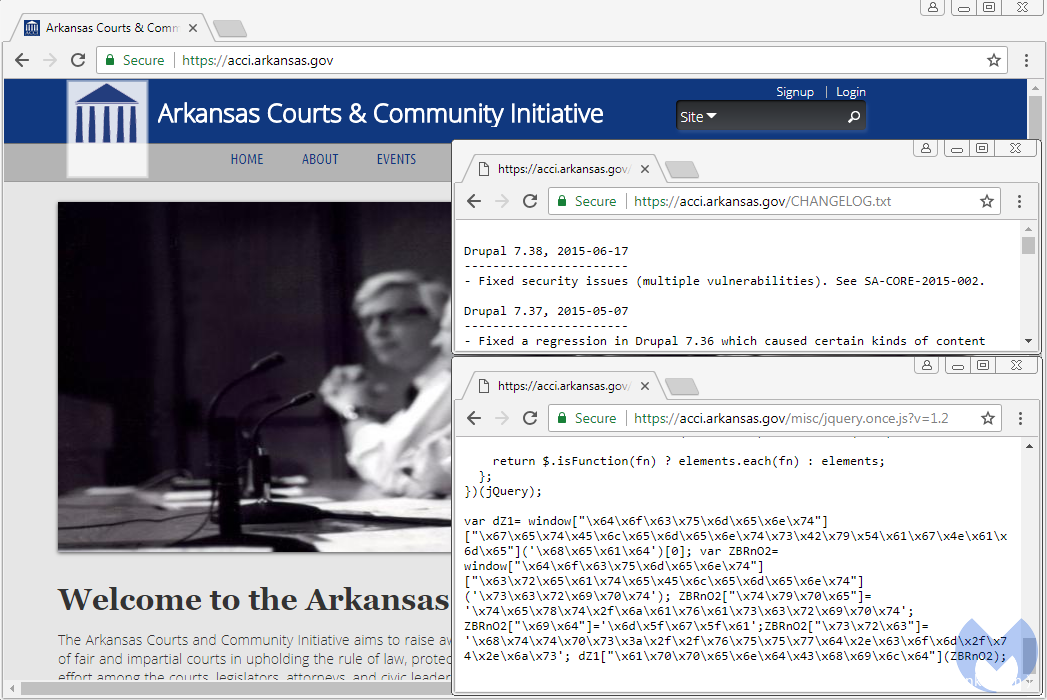Click back arrow in main browser window
Viewport: 1047px width, 700px height.
(22, 60)
